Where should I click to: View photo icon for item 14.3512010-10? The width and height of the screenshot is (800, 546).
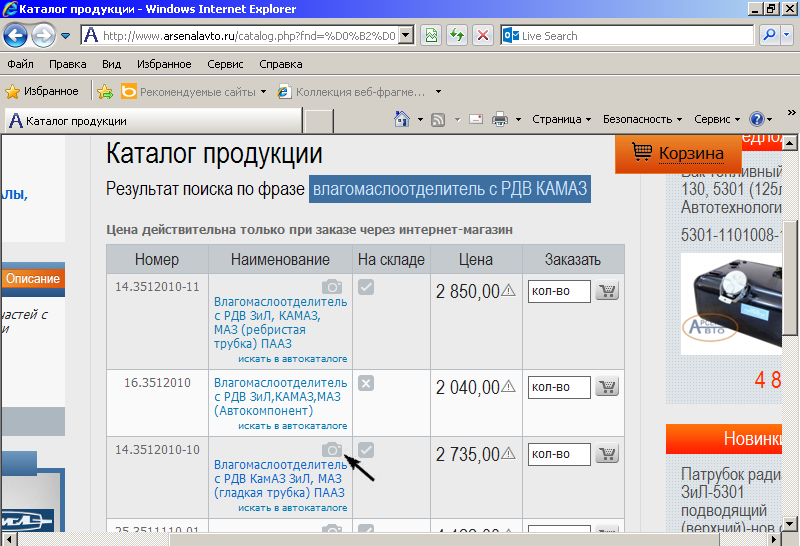tap(332, 450)
